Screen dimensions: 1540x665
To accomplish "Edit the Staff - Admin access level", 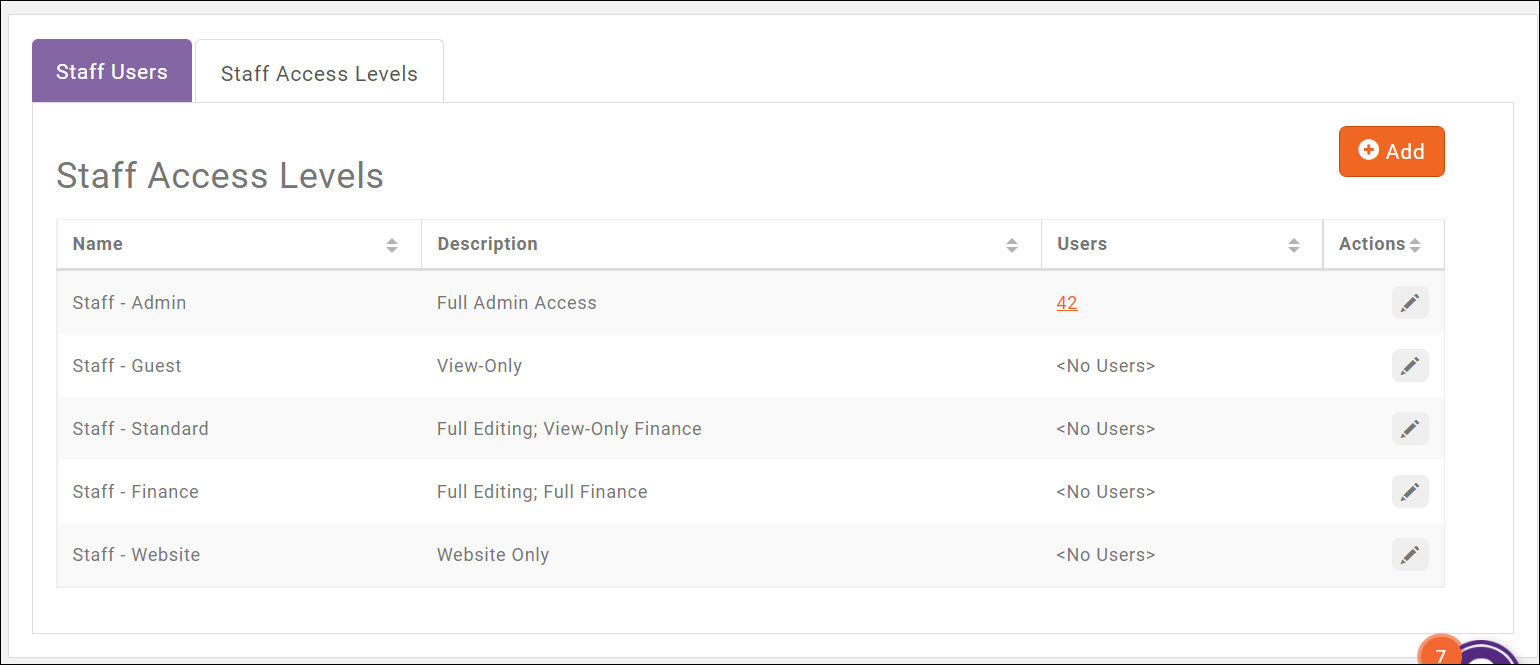I will 1410,302.
